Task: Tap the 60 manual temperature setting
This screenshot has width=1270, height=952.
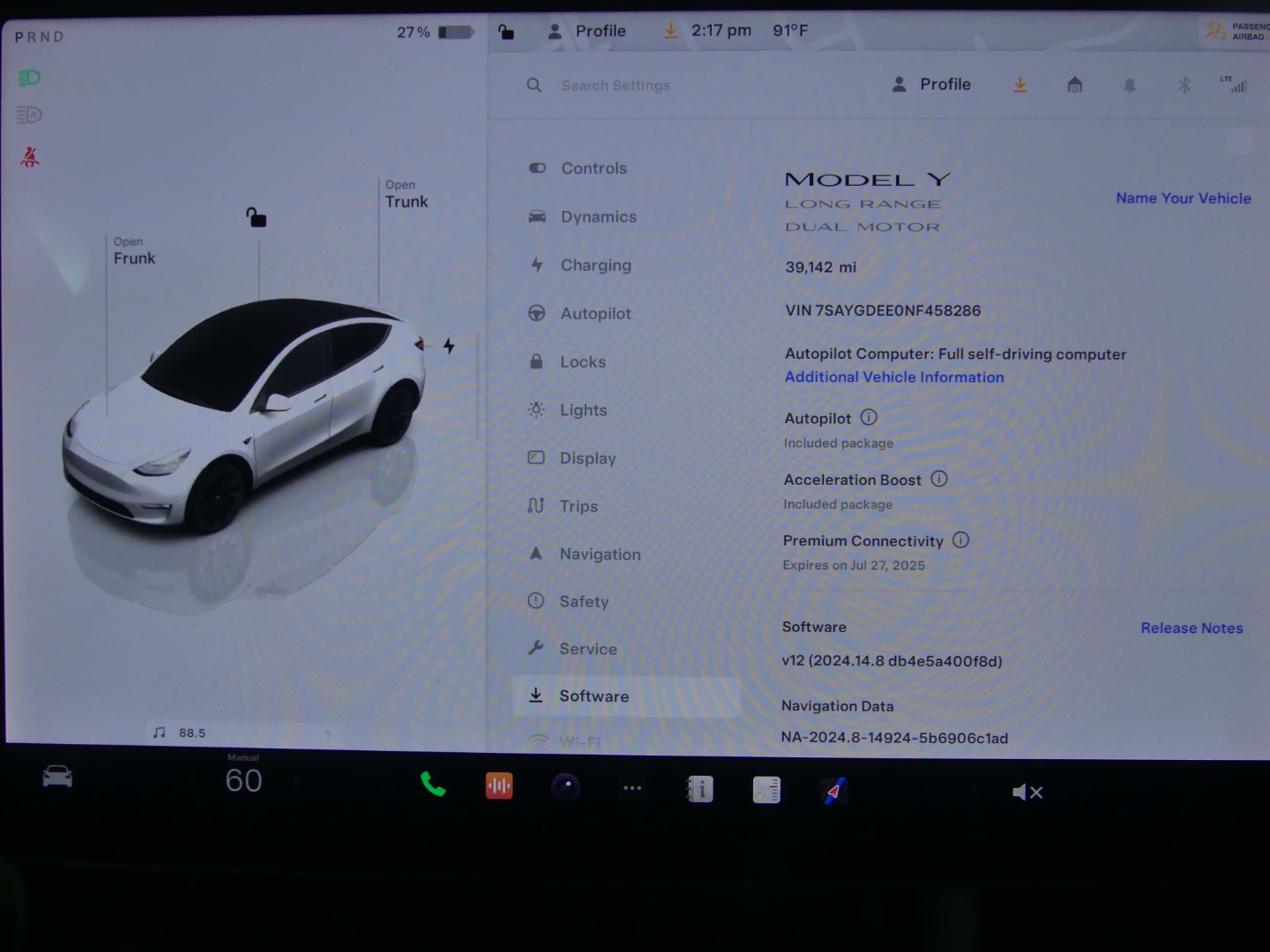Action: pos(243,779)
